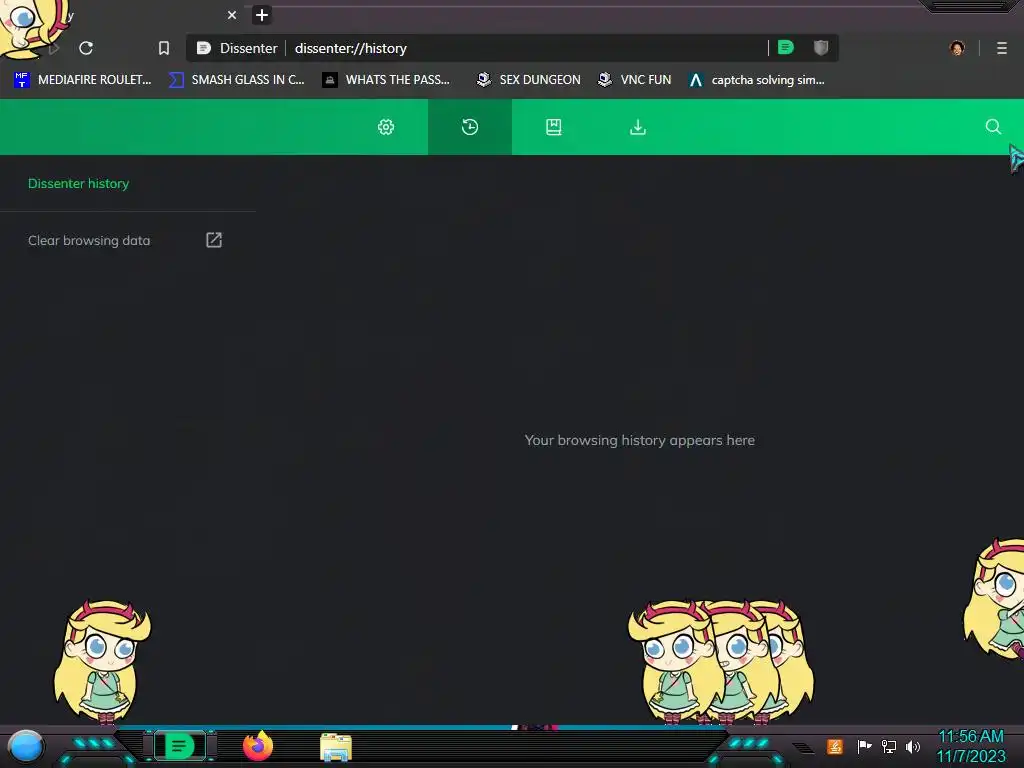This screenshot has height=768, width=1024.
Task: Click 'Your browsing history appears here' text
Action: 639,440
